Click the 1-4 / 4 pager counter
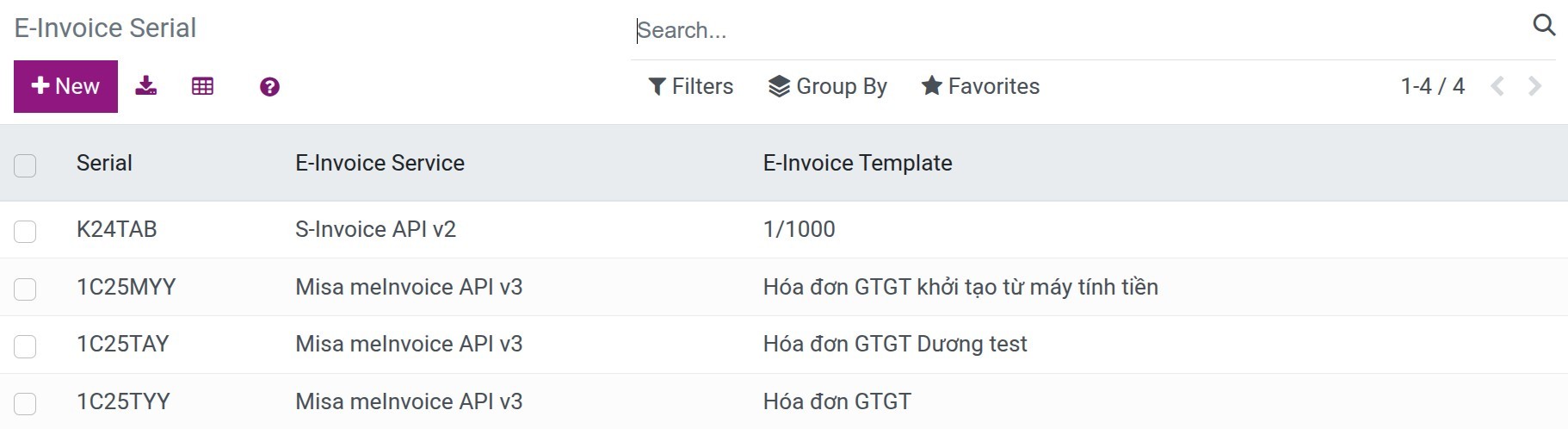 coord(1432,86)
